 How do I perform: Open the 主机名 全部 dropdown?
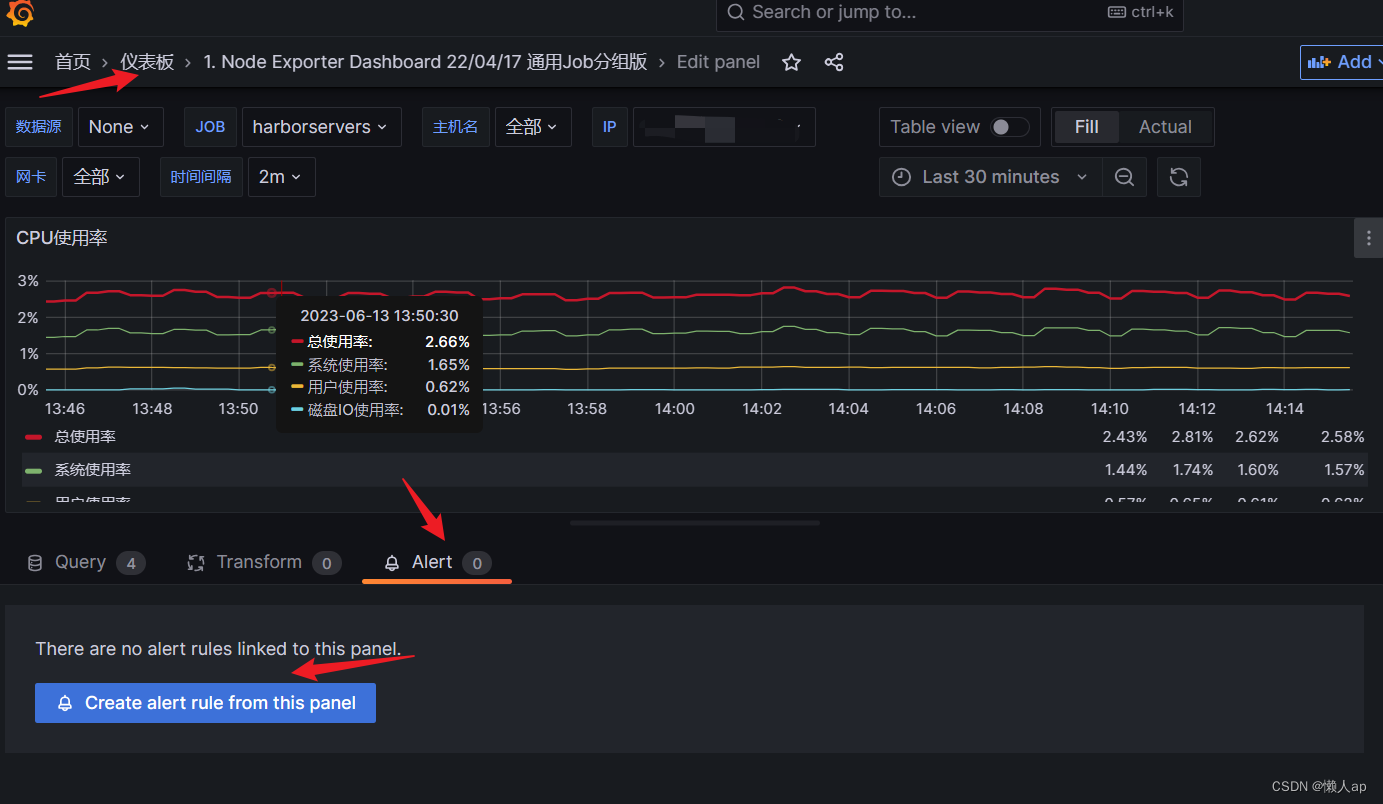533,127
